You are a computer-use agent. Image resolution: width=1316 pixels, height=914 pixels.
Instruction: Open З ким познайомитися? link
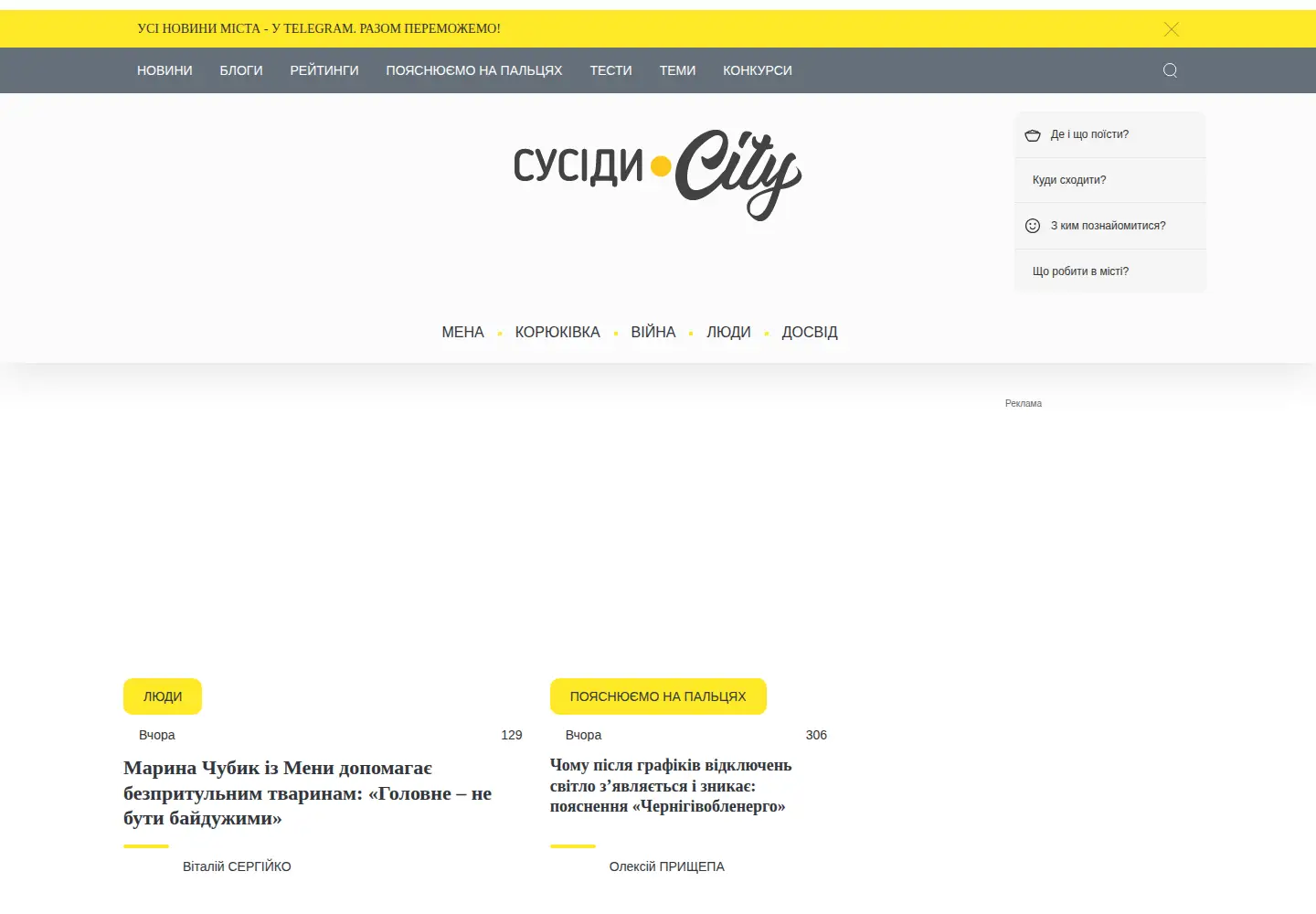(1108, 226)
